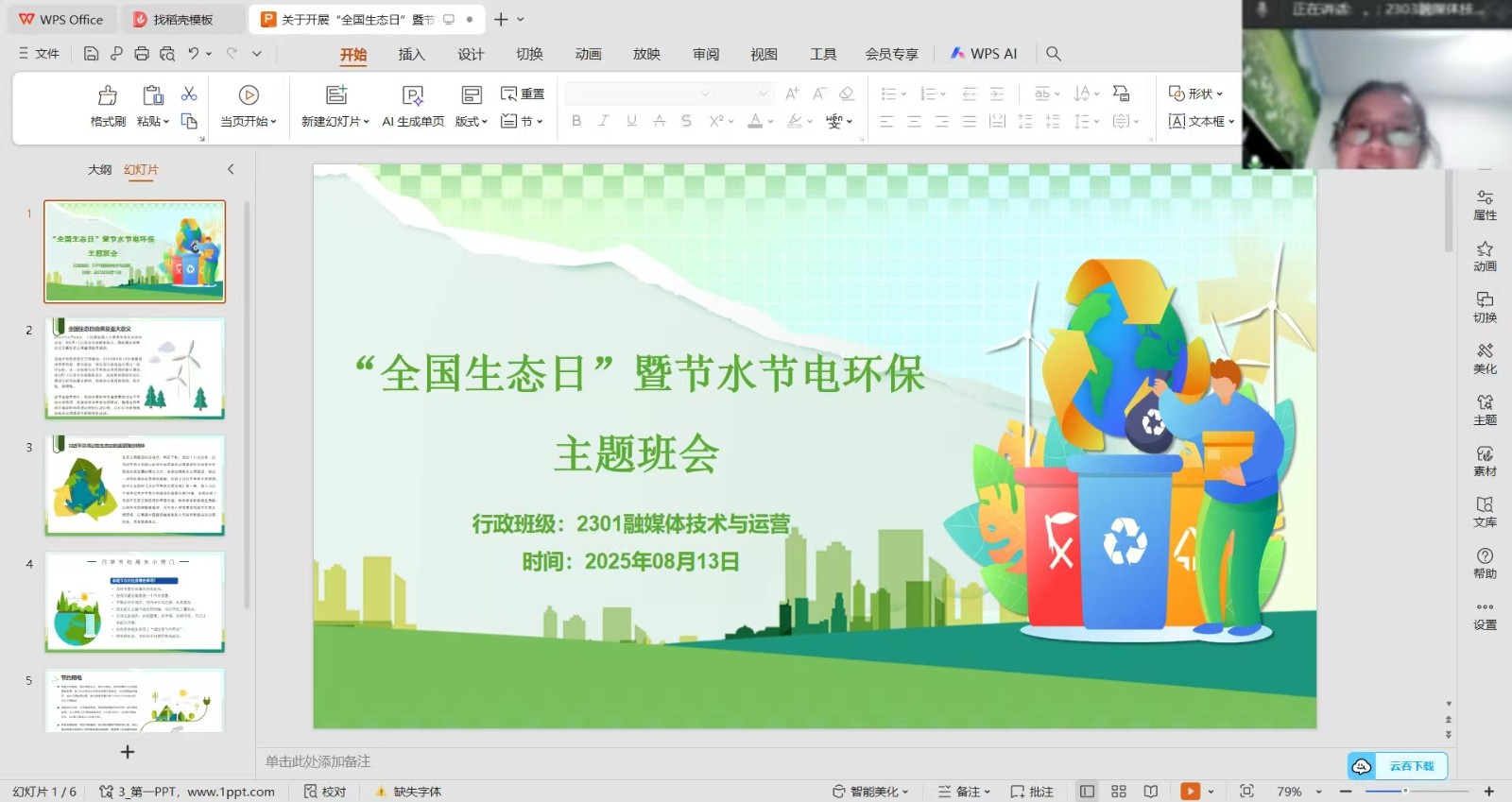Switch to slide sorter grid view
This screenshot has width=1512, height=802.
pos(1119,792)
